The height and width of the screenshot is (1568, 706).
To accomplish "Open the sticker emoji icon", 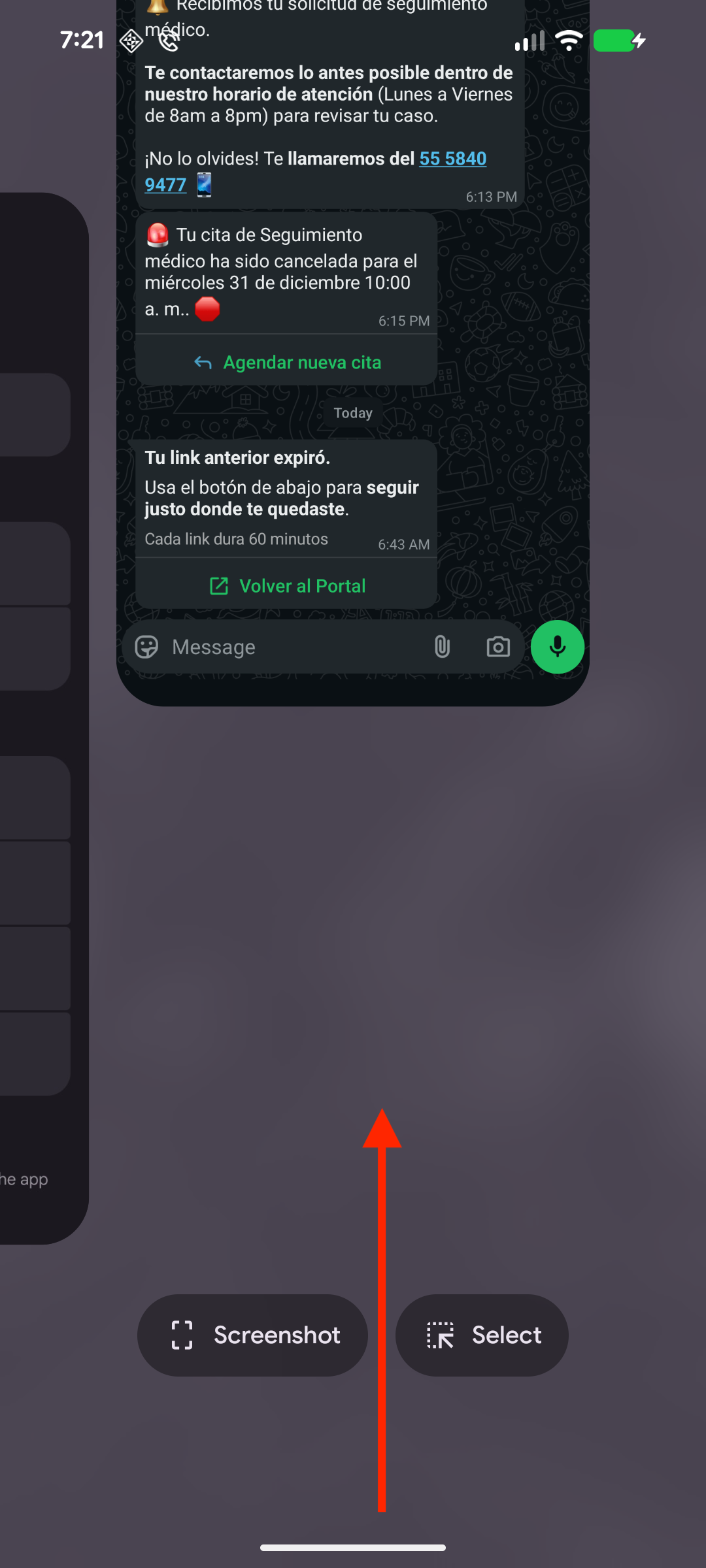I will coord(146,647).
